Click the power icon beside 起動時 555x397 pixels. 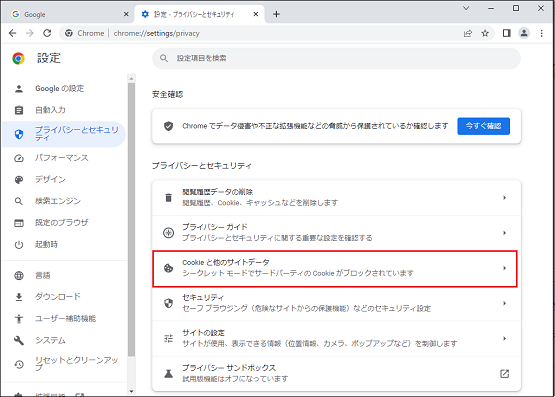coord(19,244)
